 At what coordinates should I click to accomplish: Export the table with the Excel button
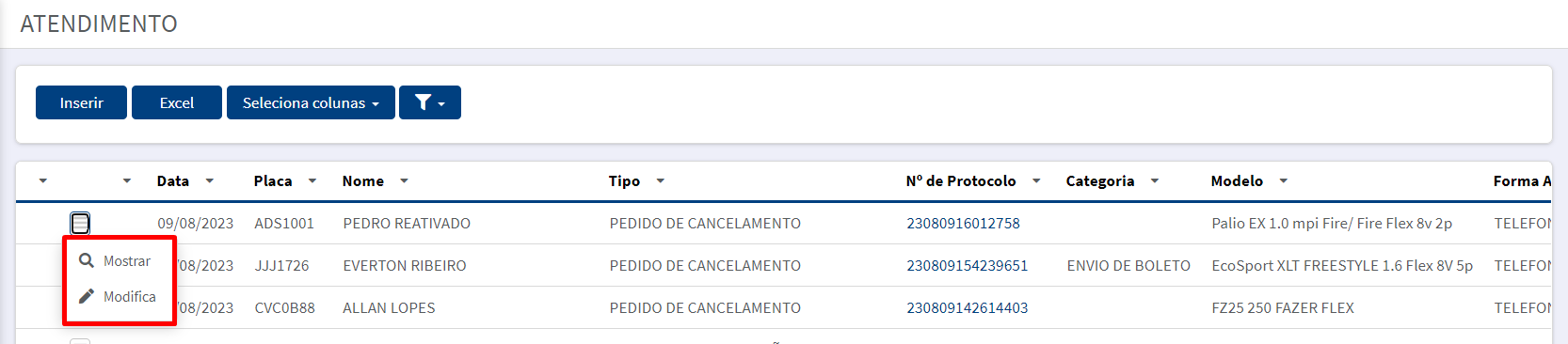click(177, 102)
